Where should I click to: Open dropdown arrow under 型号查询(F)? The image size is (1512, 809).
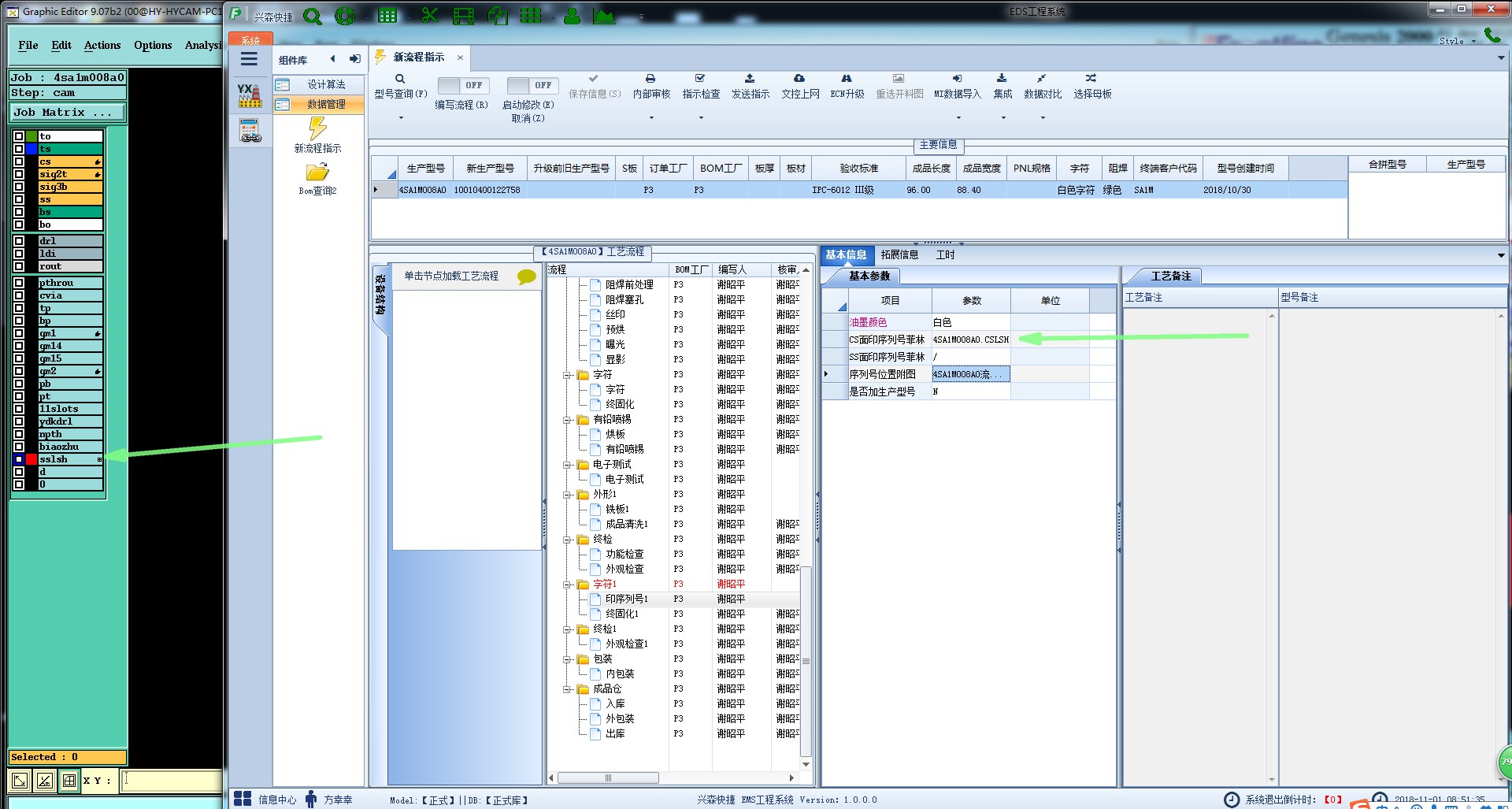400,118
